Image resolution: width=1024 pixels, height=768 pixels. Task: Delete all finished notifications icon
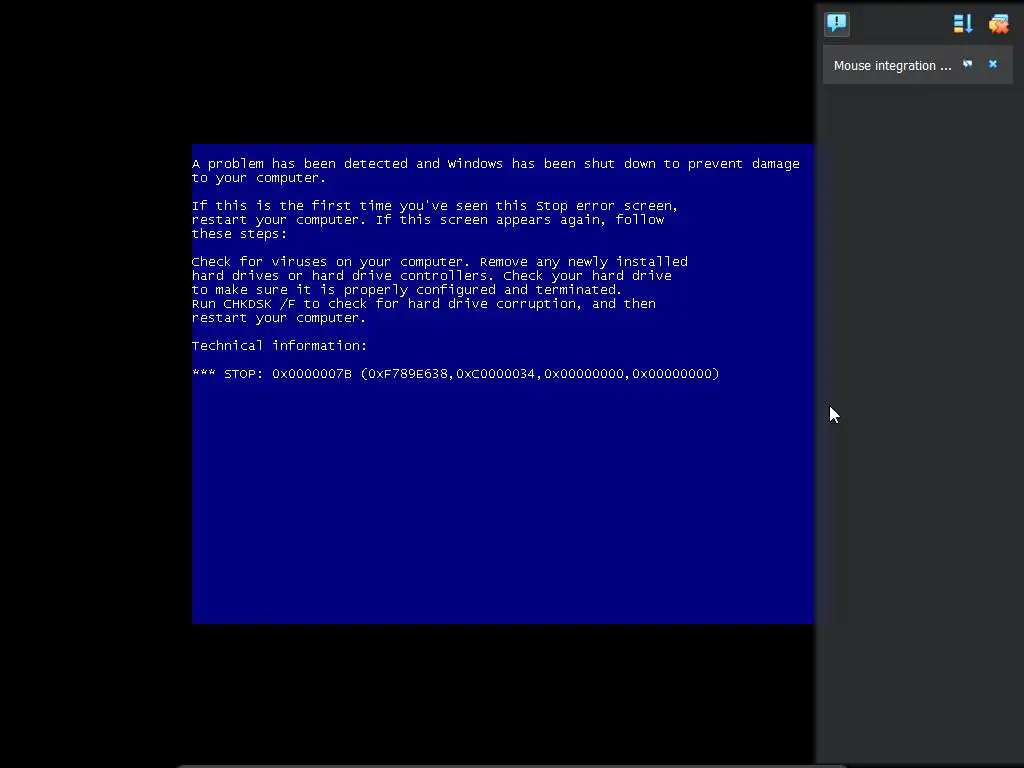click(x=999, y=24)
